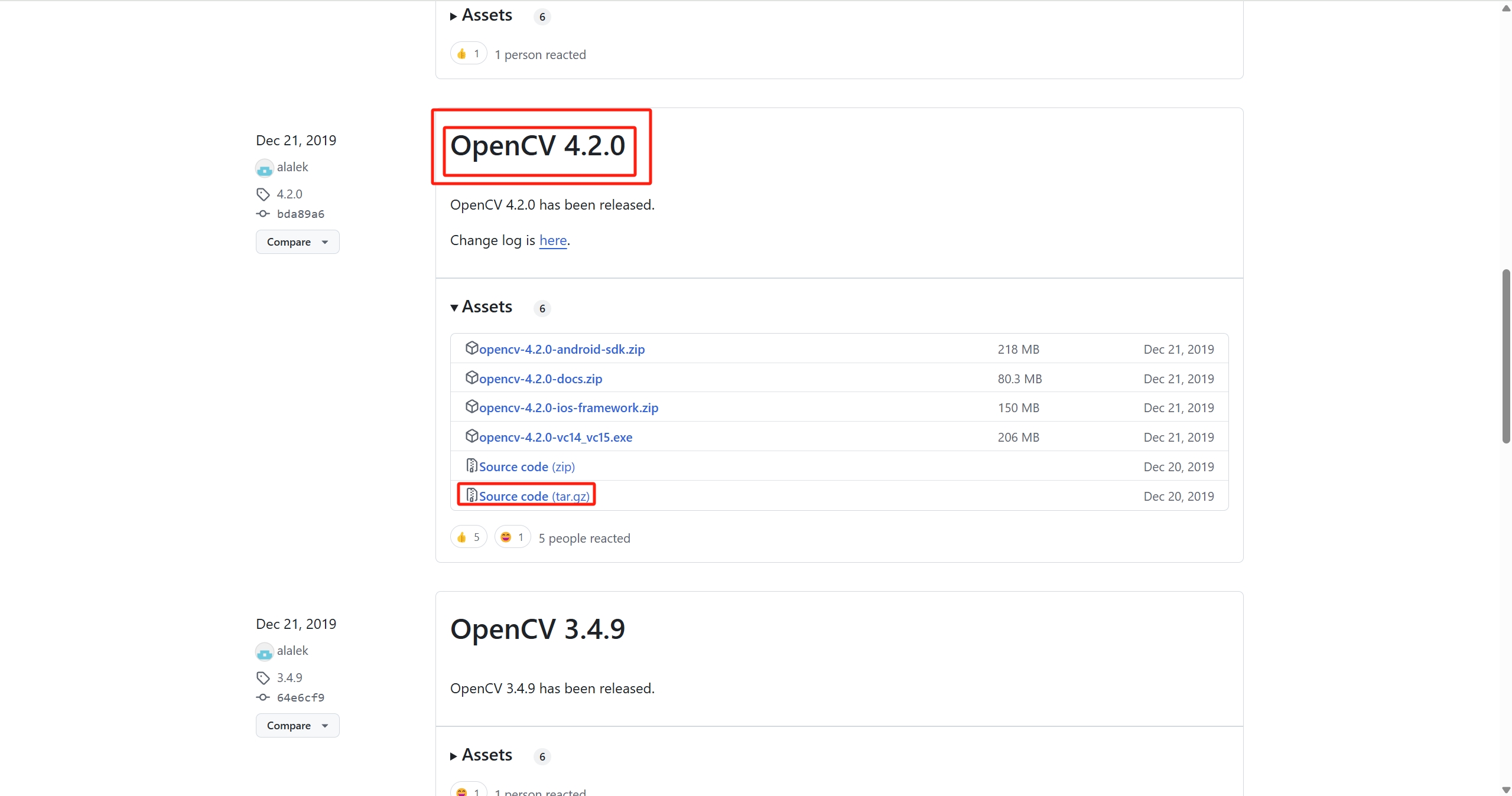Click the Dec 21, 2019 date above tag 3.4.9
This screenshot has height=796, width=1512.
pyautogui.click(x=296, y=624)
